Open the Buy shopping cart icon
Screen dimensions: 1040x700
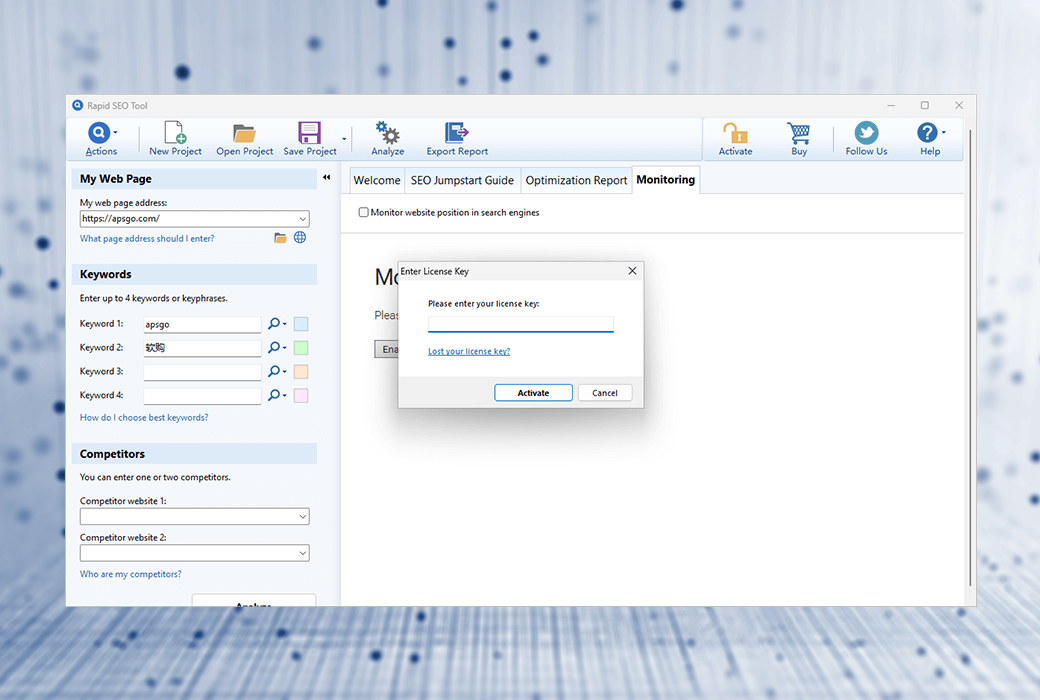click(798, 133)
